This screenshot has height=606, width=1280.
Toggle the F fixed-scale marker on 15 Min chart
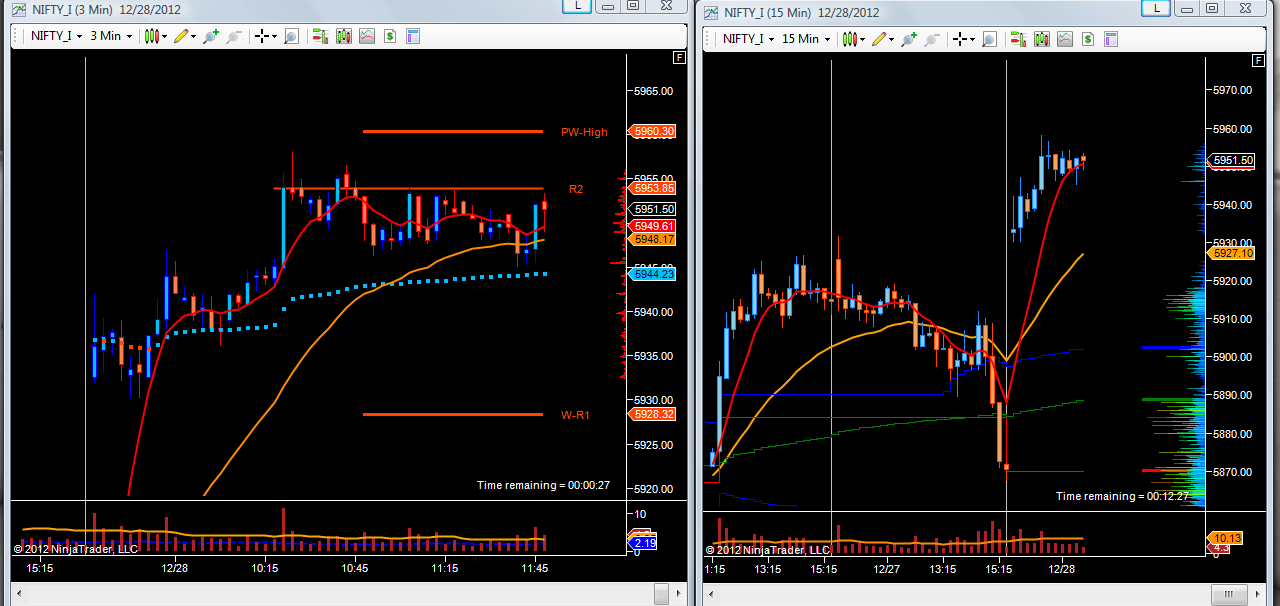[1258, 61]
